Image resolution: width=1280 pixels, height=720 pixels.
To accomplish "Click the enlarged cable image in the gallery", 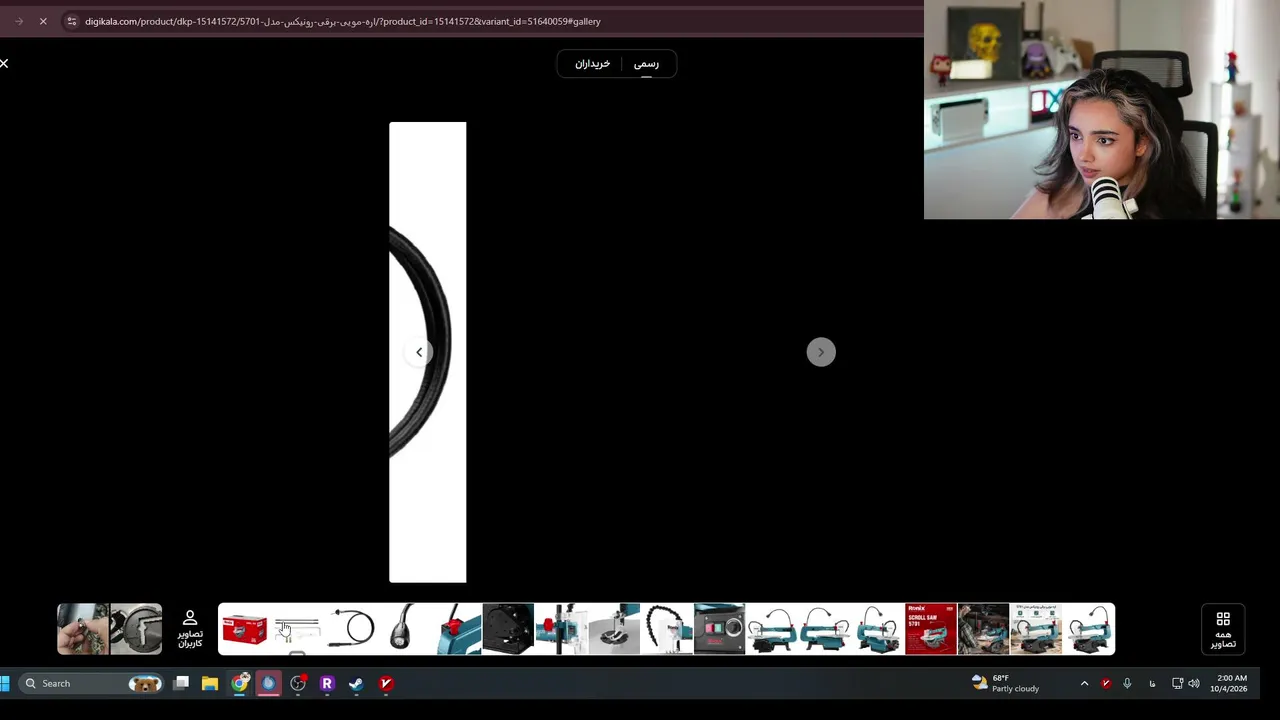I will pyautogui.click(x=428, y=352).
